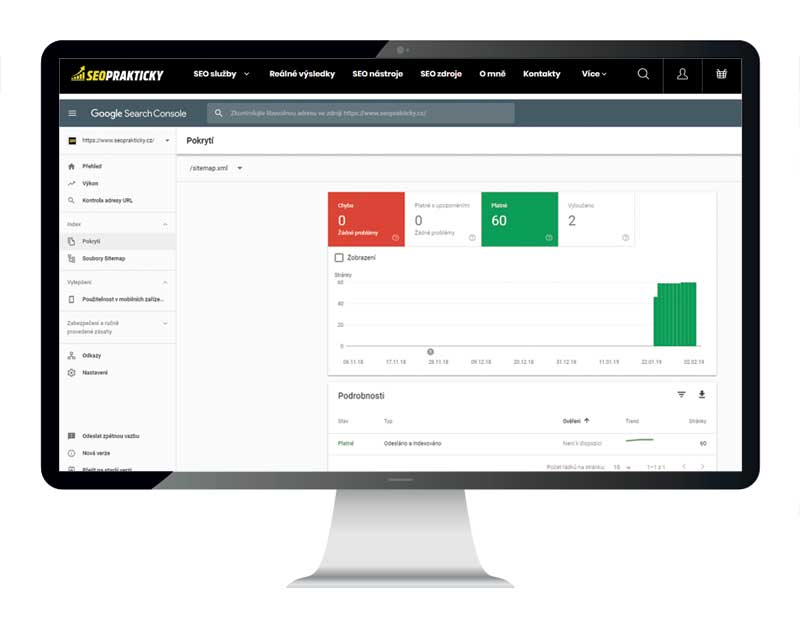Viewport: 800px width, 622px height.
Task: Open SEO zdroje in the top navigation
Action: pos(441,74)
